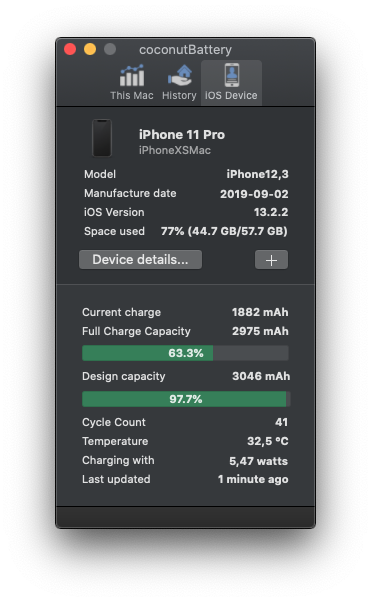Click the iPhone 11 Pro device image
This screenshot has height=602, width=371.
point(102,138)
